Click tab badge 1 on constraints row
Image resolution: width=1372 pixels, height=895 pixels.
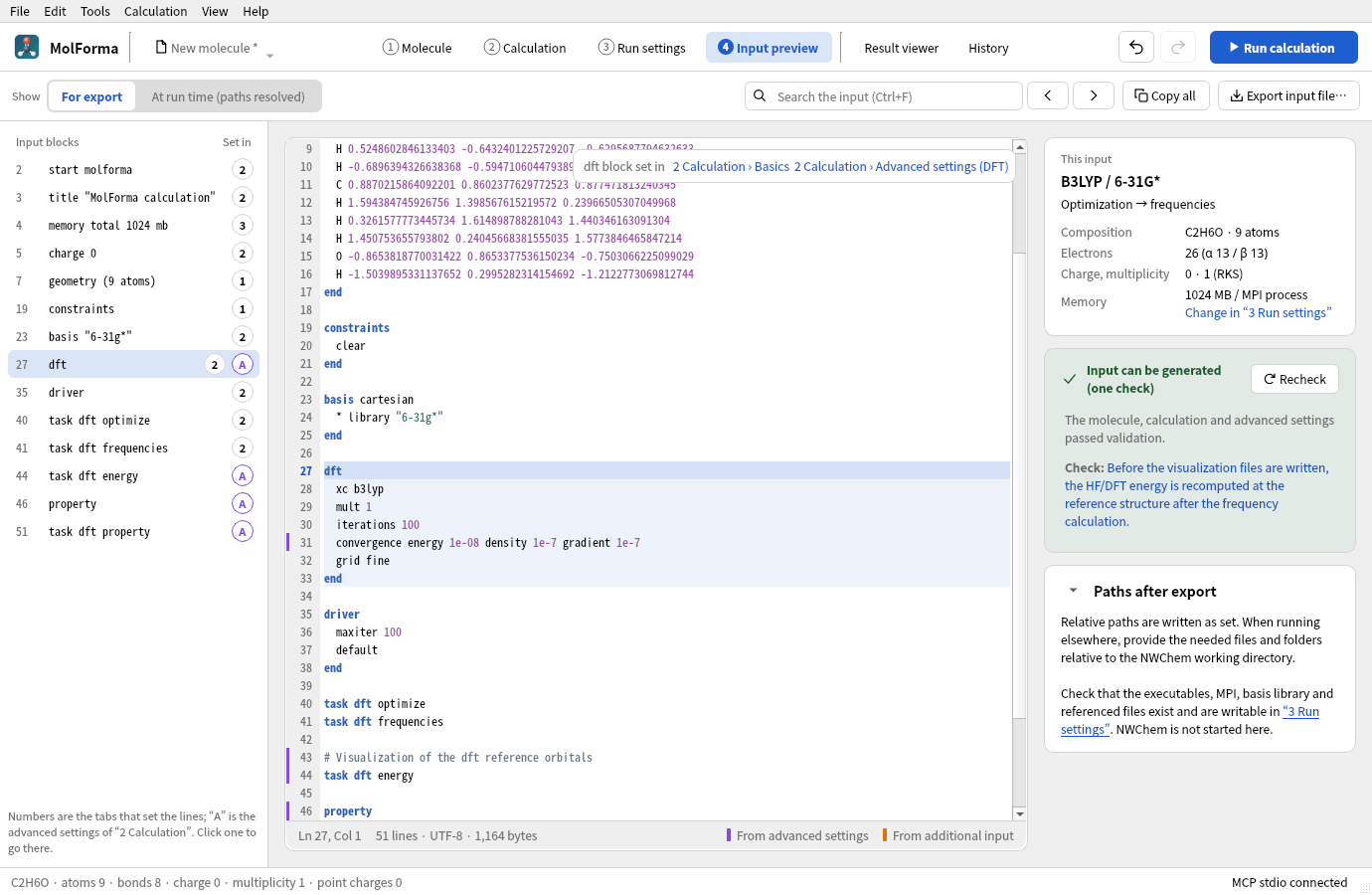pyautogui.click(x=243, y=309)
